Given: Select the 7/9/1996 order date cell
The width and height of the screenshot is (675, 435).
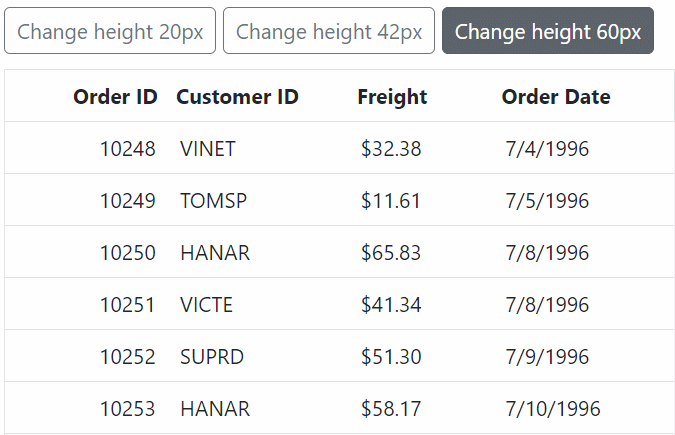Looking at the screenshot, I should [547, 357].
